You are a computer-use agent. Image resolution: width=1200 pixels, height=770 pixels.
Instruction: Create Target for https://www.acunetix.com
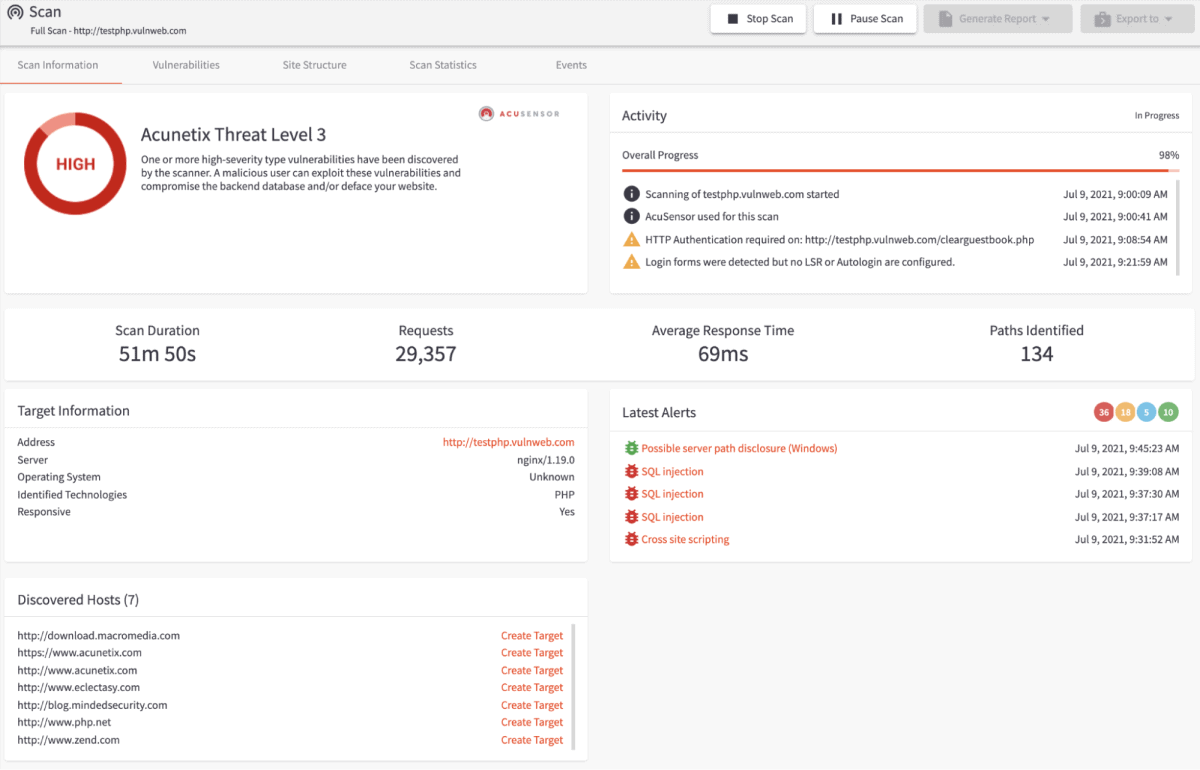click(532, 653)
